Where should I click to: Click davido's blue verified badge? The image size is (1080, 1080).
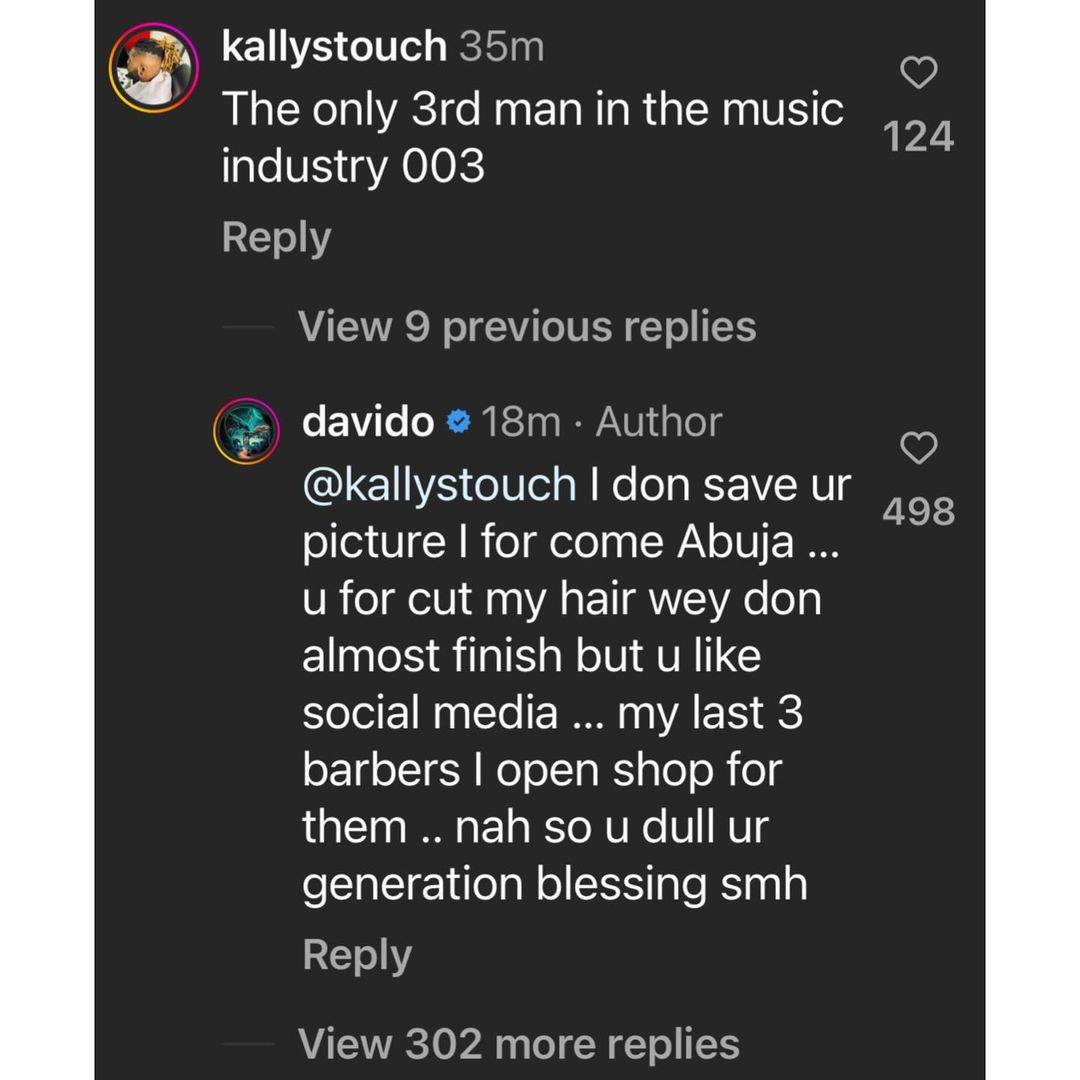(458, 423)
